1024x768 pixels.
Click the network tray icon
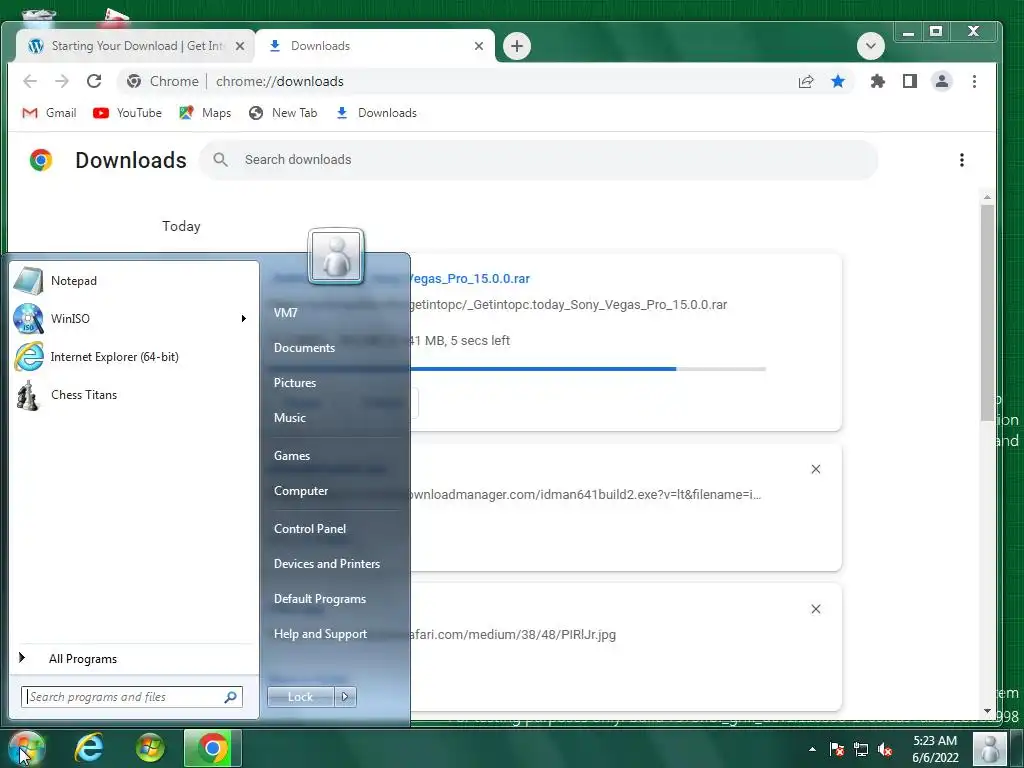pyautogui.click(x=861, y=750)
